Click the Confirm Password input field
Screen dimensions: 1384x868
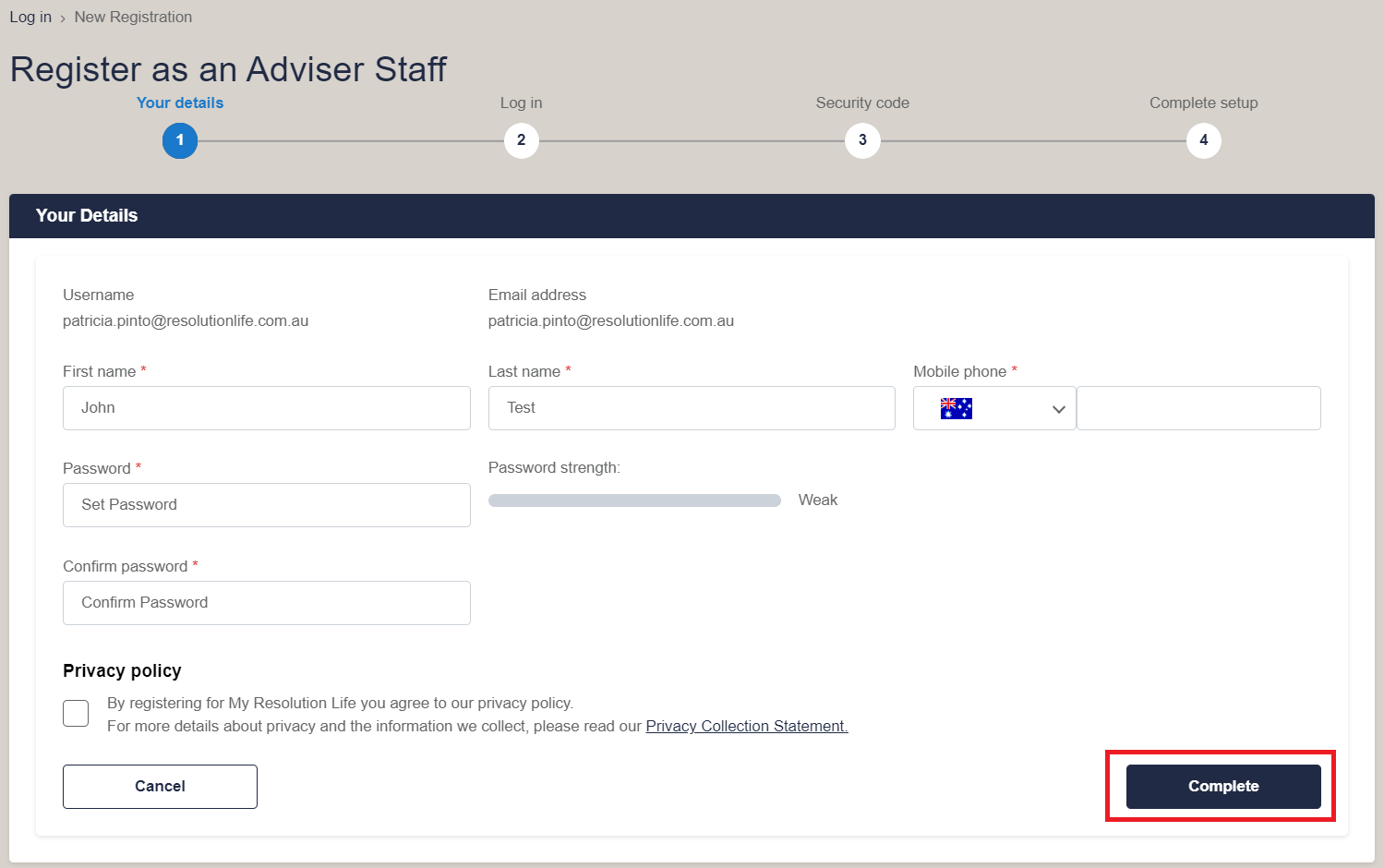click(267, 603)
